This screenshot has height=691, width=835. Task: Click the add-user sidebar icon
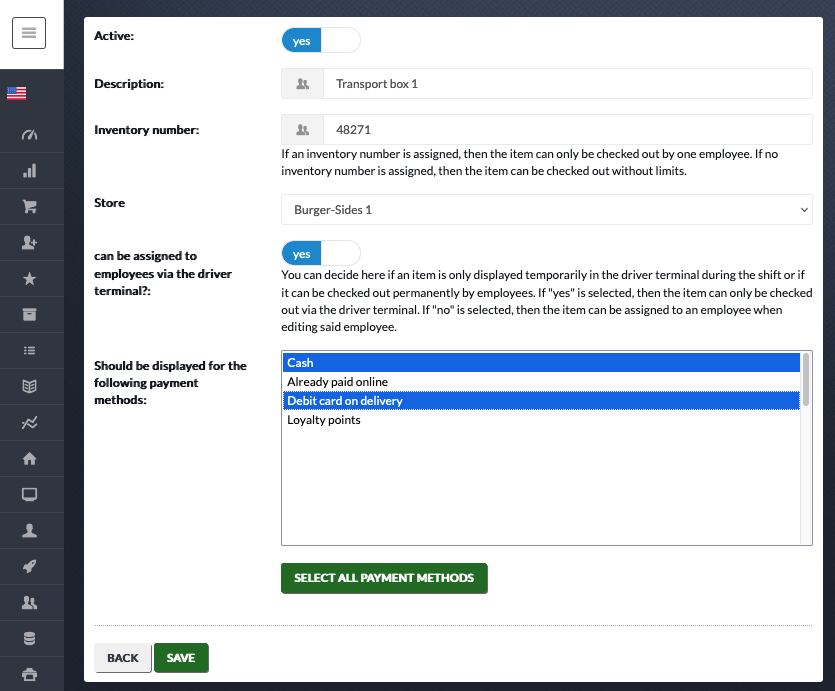point(29,243)
